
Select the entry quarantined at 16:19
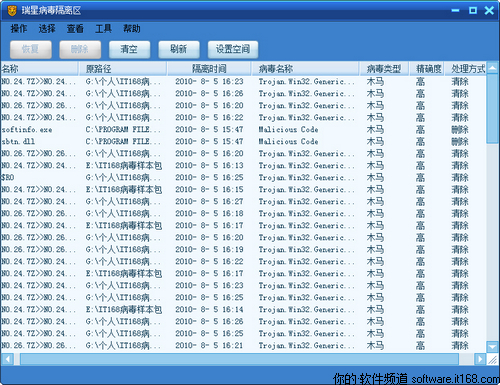pyautogui.click(x=243, y=249)
